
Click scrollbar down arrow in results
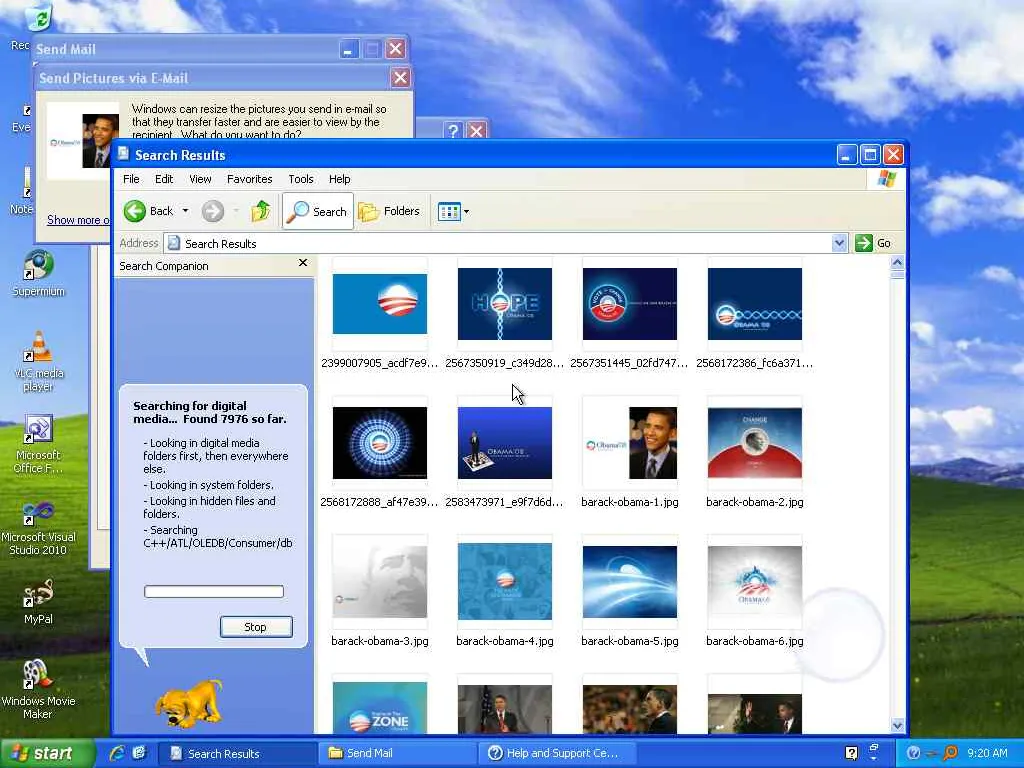(x=897, y=725)
